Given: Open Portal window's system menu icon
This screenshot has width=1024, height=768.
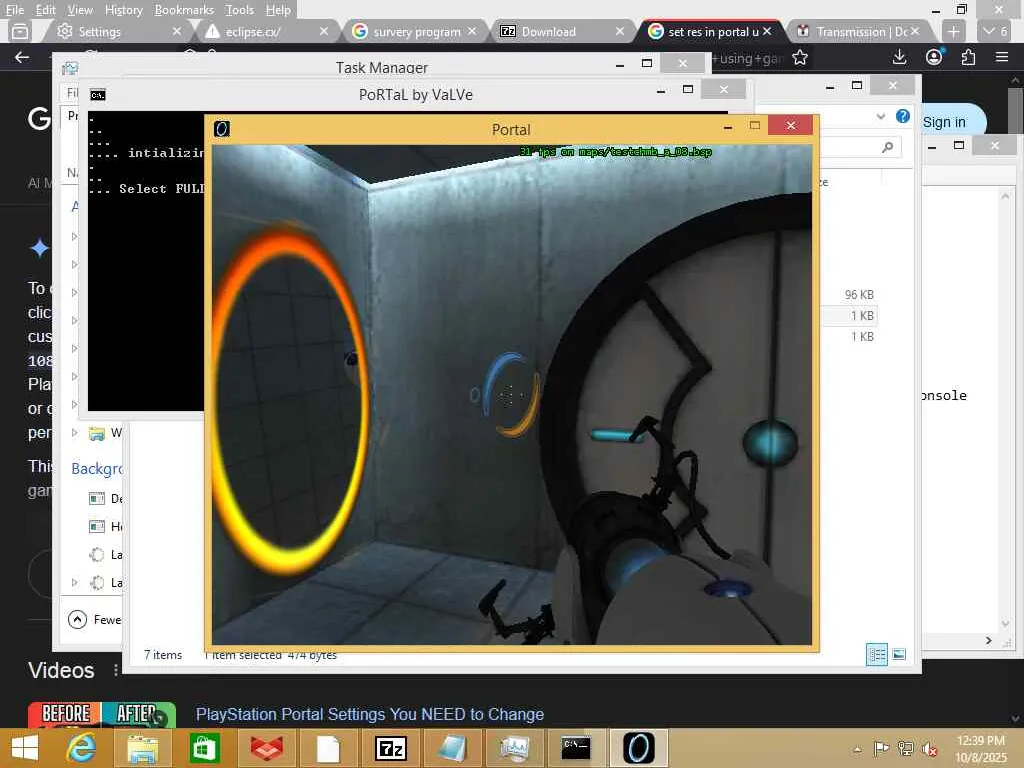Looking at the screenshot, I should click(222, 129).
